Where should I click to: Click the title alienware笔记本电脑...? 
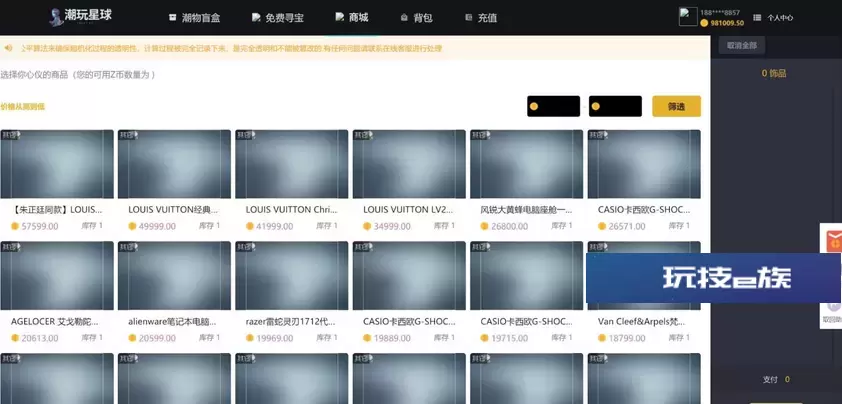[x=172, y=322]
